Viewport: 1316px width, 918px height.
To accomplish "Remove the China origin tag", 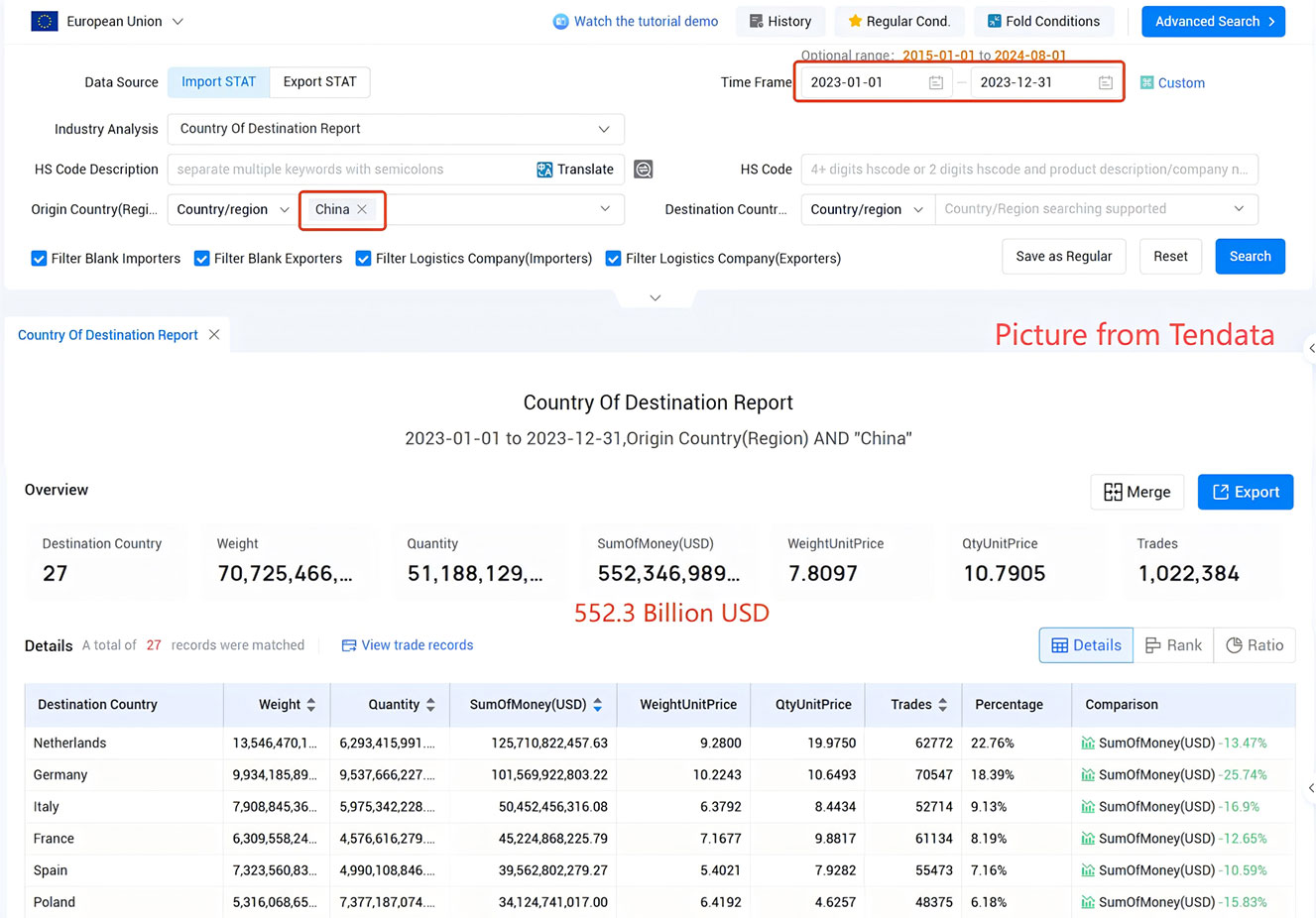I will [362, 209].
